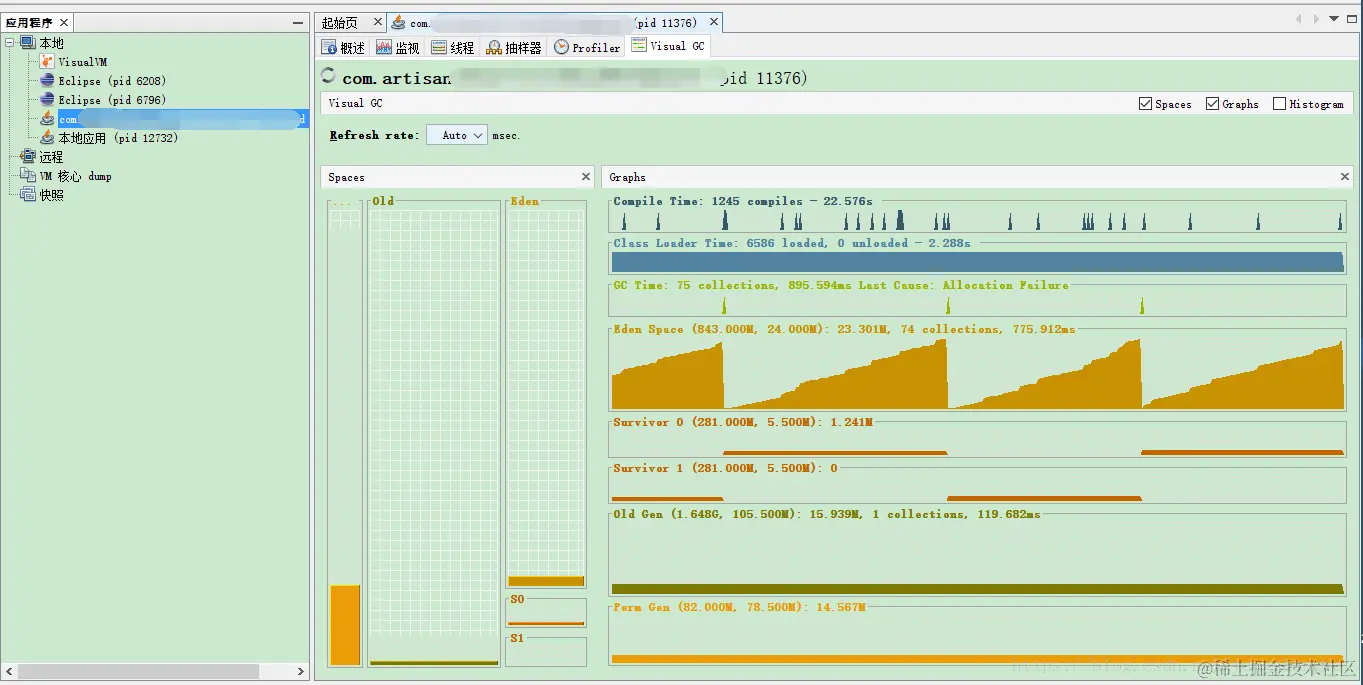Viewport: 1363px width, 685px height.
Task: Select 本地应用 (pid 12732) in the tree
Action: tap(118, 138)
